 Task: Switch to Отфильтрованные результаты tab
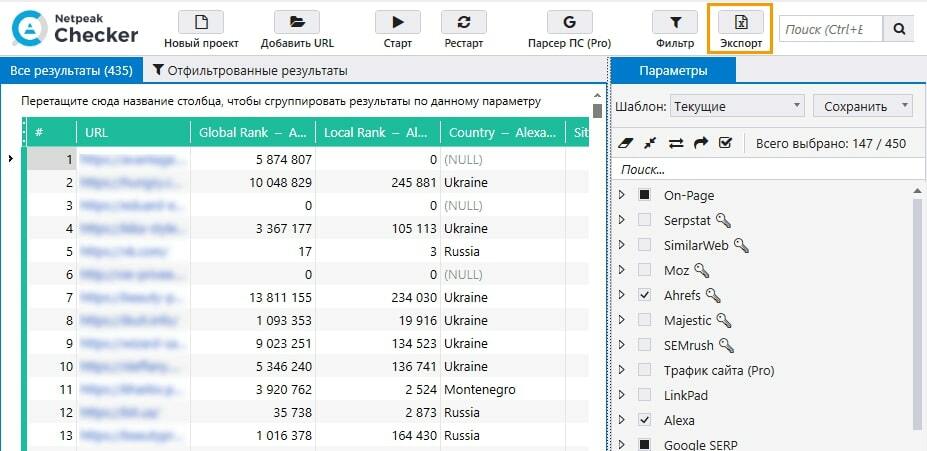click(x=250, y=71)
